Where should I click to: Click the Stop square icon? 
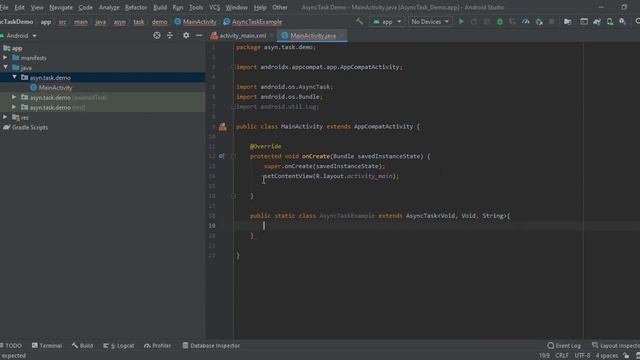tap(551, 22)
